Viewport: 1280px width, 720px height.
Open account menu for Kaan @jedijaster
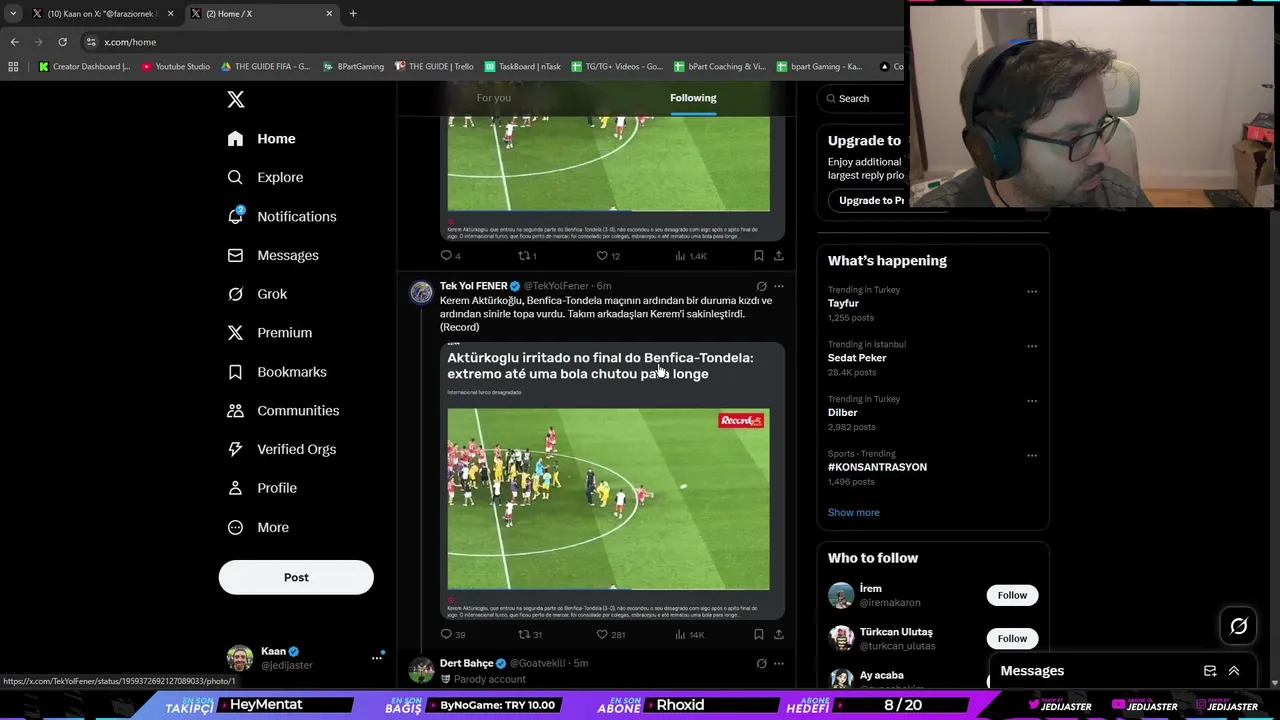point(377,657)
